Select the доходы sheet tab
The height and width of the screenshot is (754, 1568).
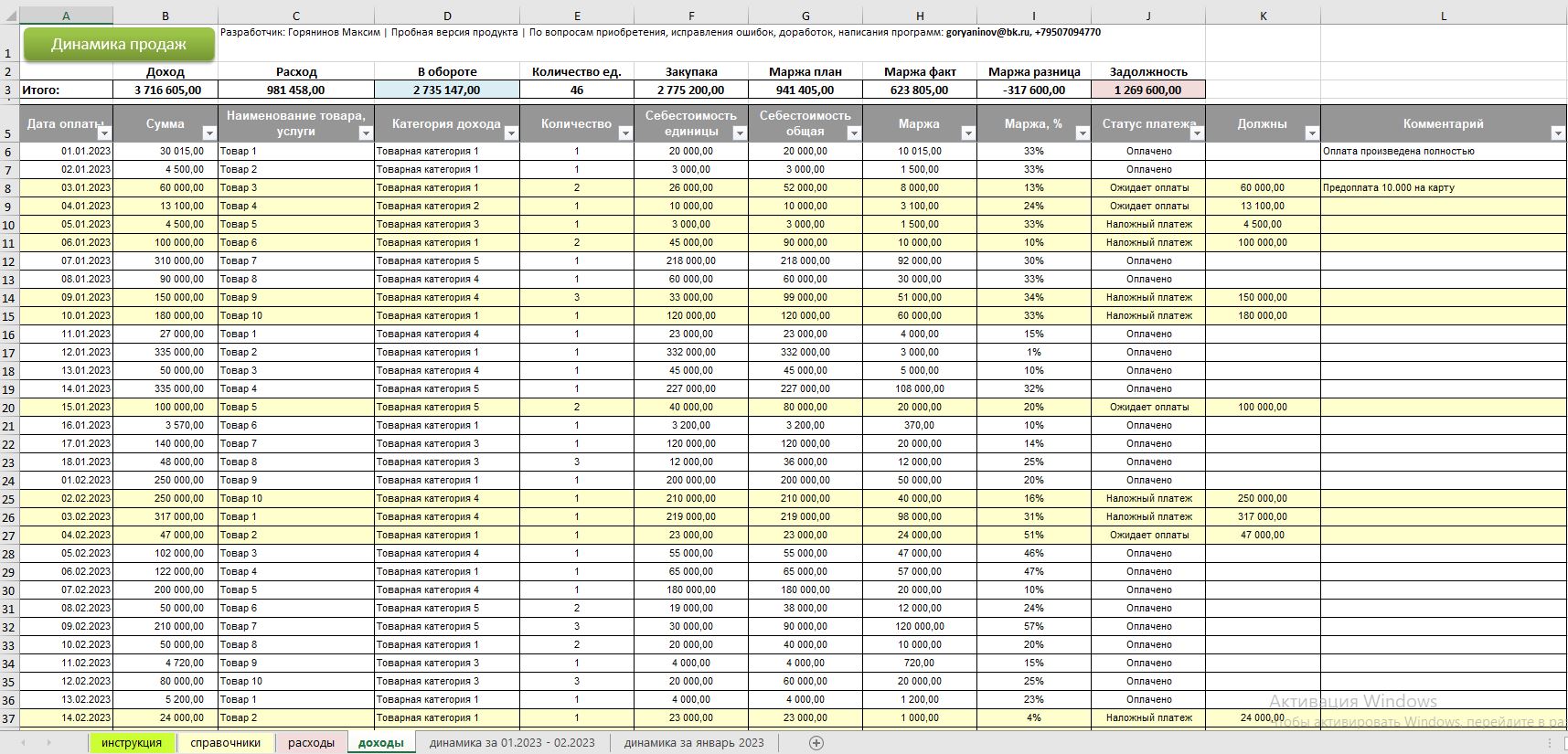pos(381,743)
